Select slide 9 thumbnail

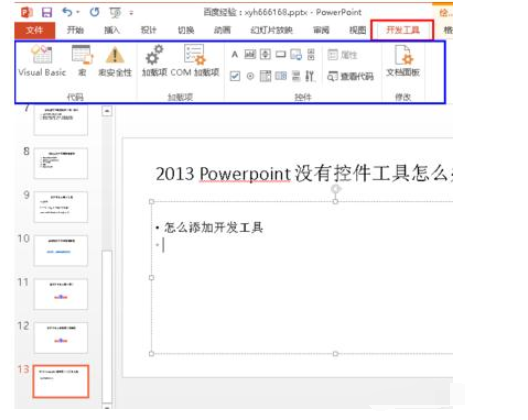(x=61, y=207)
